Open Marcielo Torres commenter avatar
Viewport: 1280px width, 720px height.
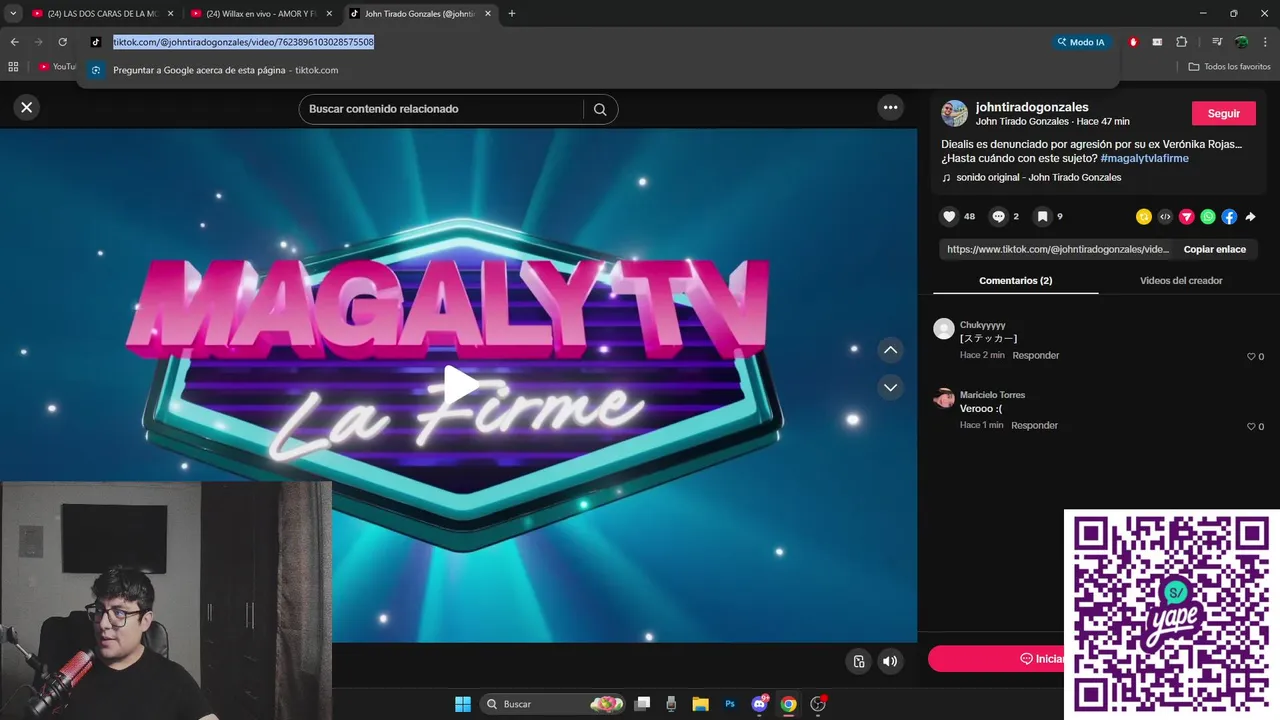[944, 398]
